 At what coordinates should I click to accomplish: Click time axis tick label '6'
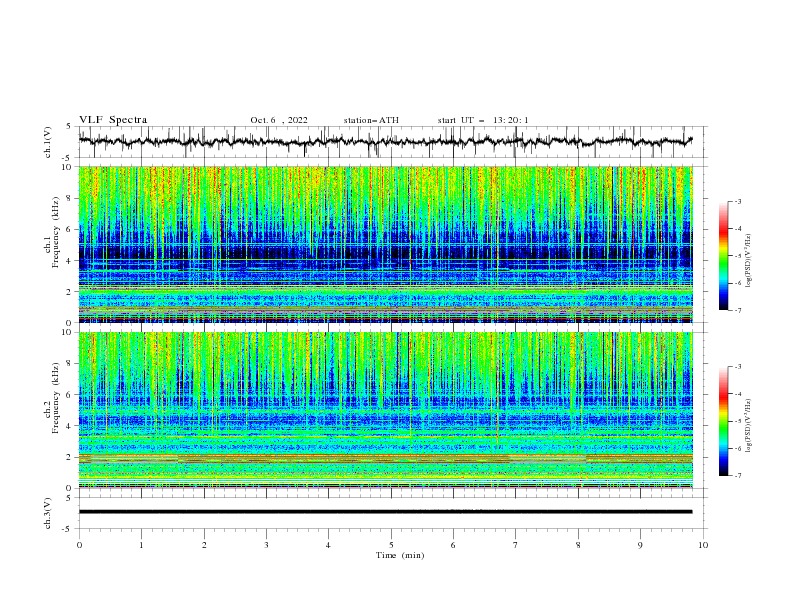(453, 545)
